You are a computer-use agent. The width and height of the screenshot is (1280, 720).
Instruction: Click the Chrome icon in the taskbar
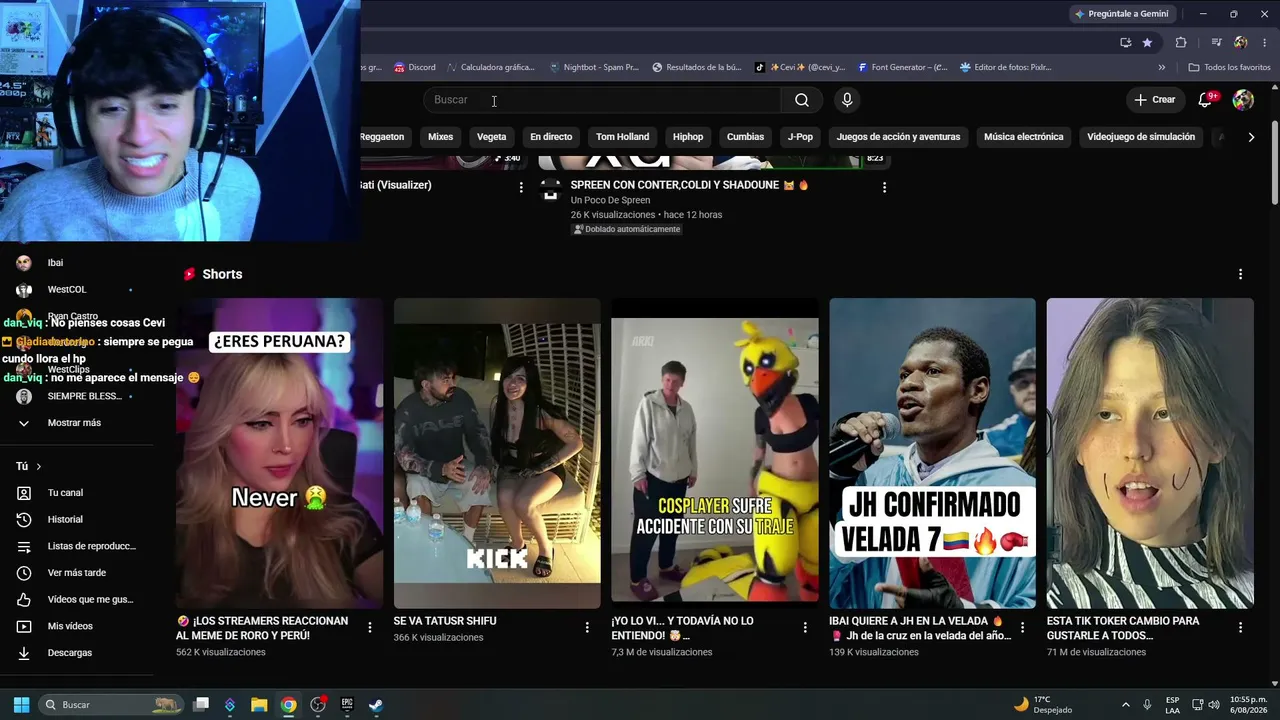coord(288,705)
